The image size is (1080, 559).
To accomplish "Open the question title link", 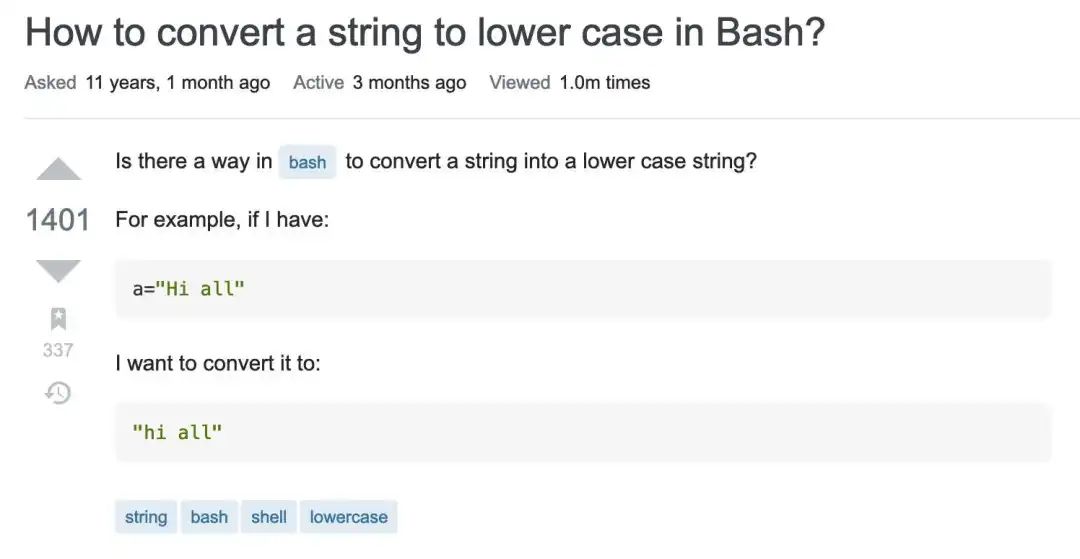I will point(425,34).
